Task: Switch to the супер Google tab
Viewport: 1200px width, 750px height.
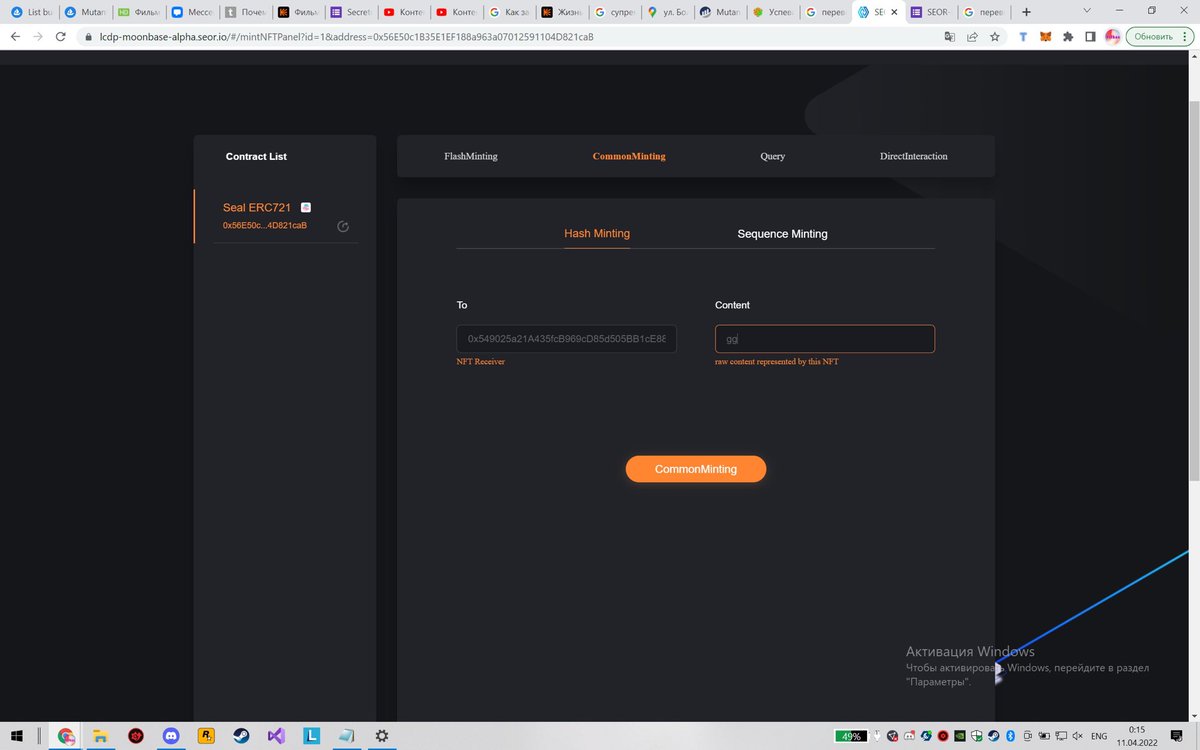Action: (x=614, y=12)
